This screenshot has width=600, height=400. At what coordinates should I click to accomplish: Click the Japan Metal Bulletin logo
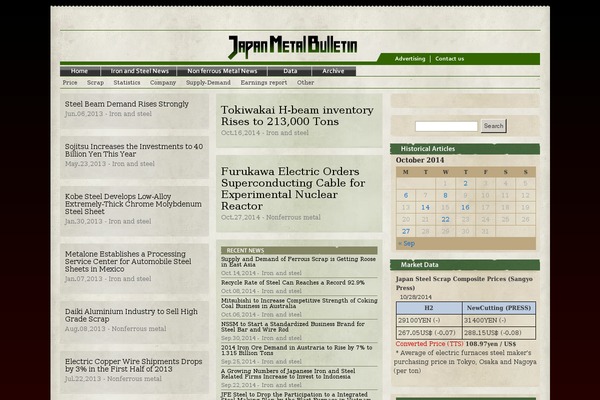pos(292,47)
